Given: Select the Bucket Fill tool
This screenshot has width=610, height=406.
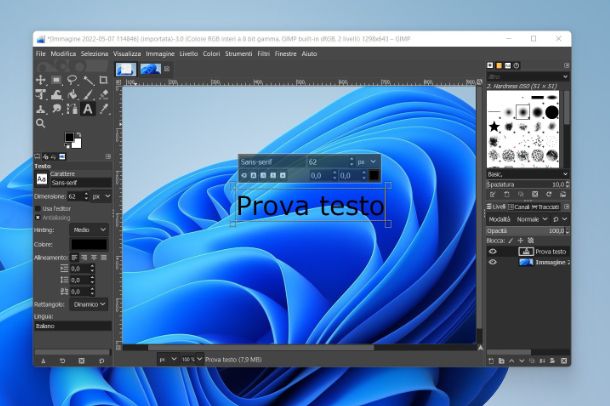Looking at the screenshot, I should pos(72,94).
